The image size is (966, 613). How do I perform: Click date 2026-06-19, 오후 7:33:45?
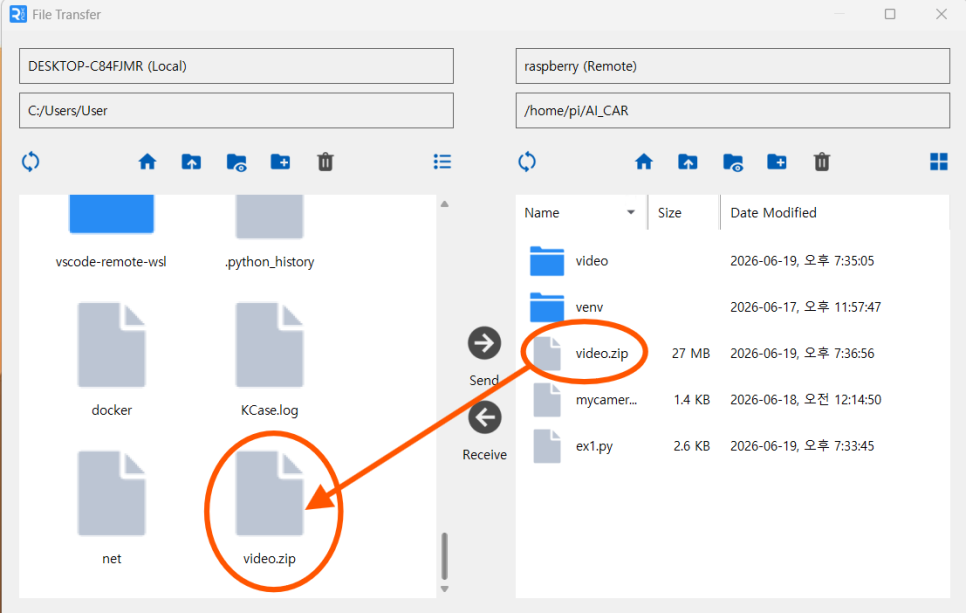coord(802,446)
